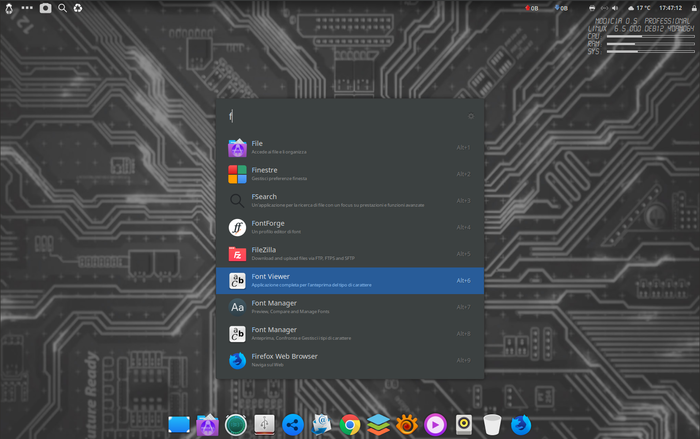Click the penguin menu icon in the top-left corner
The height and width of the screenshot is (439, 700).
[9, 8]
